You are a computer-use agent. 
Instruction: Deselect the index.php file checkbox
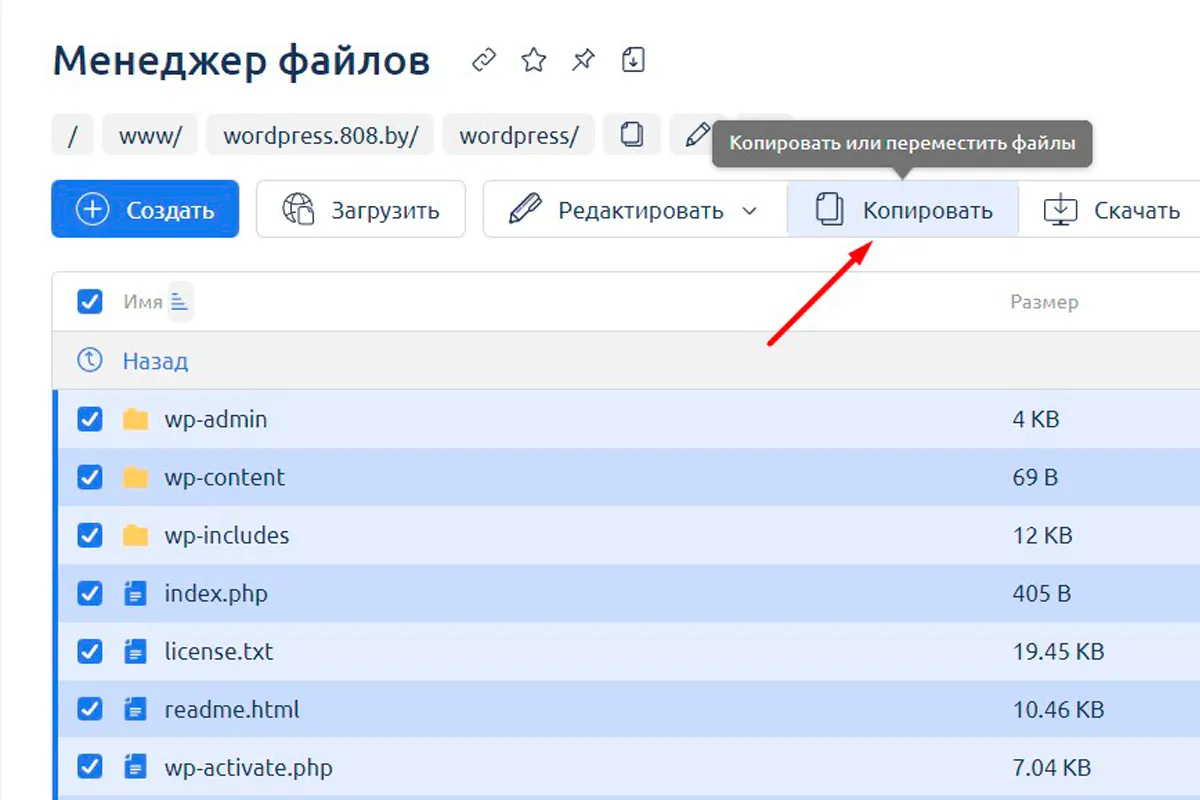click(90, 593)
